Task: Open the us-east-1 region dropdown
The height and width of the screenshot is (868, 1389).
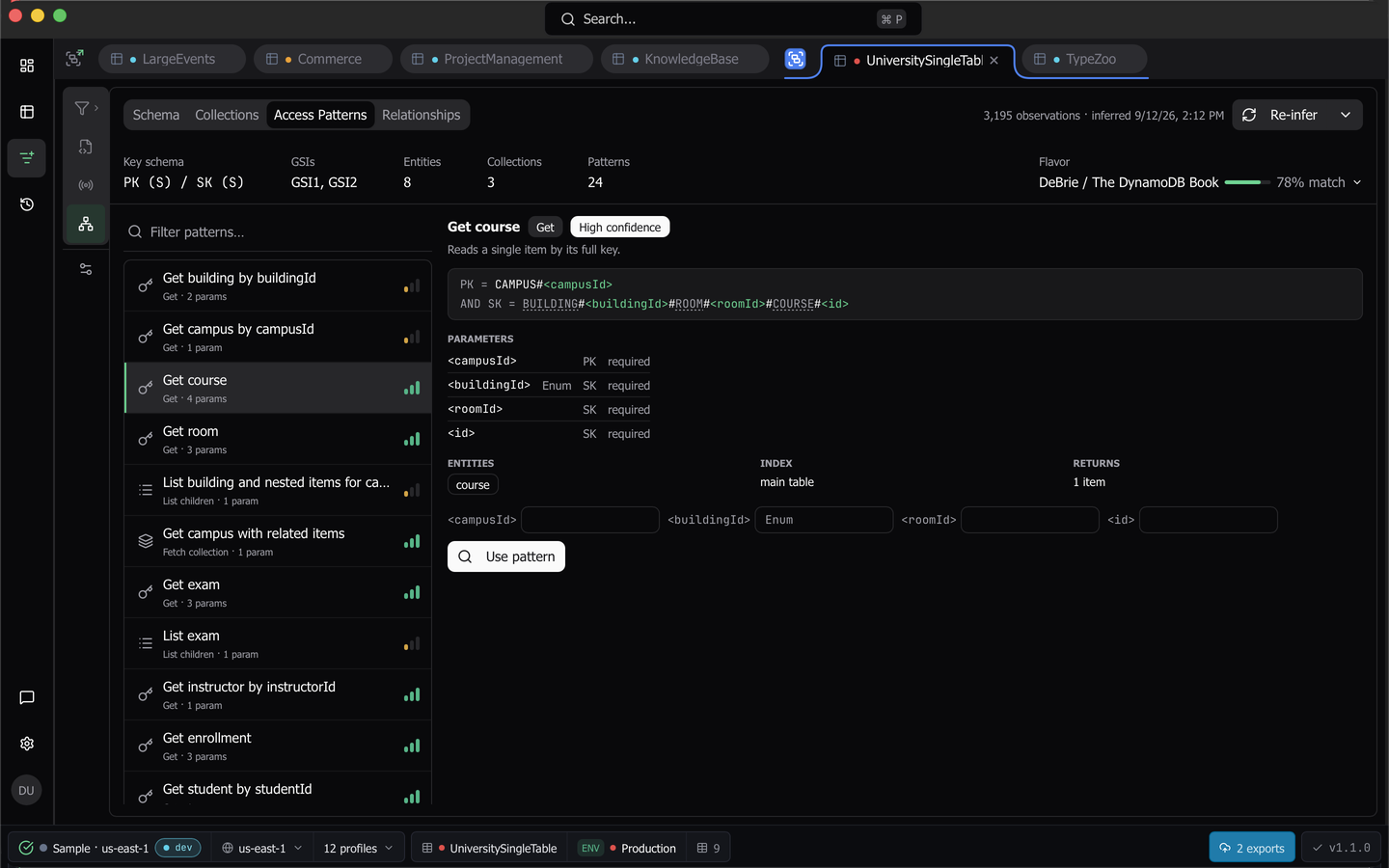Action: [x=262, y=848]
